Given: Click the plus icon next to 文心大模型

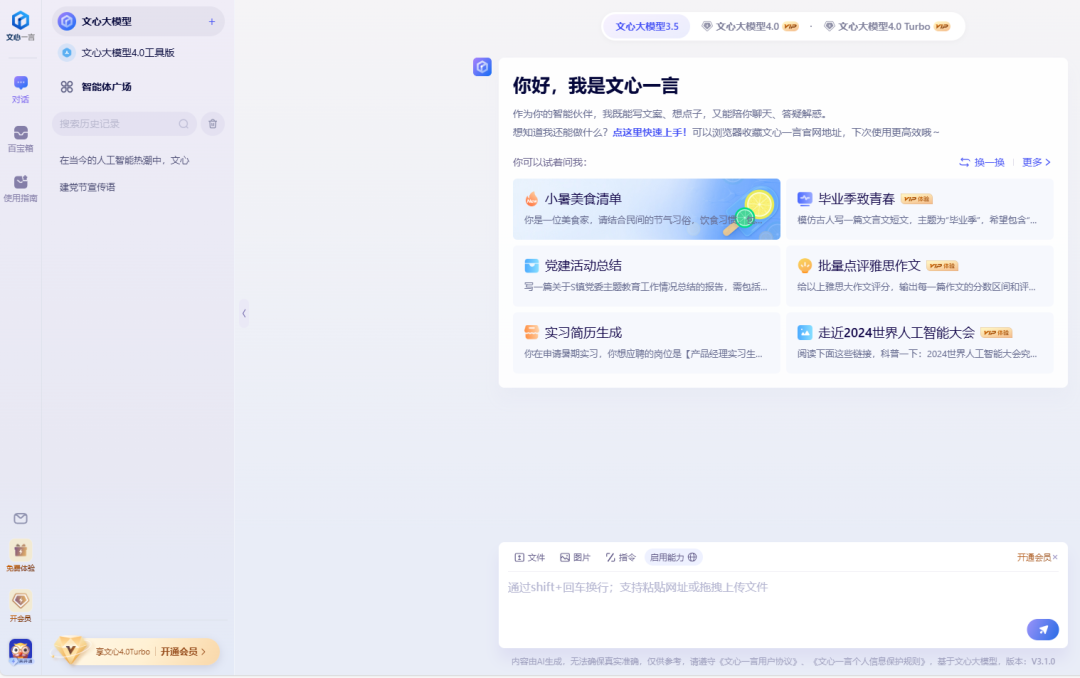Looking at the screenshot, I should [x=211, y=22].
